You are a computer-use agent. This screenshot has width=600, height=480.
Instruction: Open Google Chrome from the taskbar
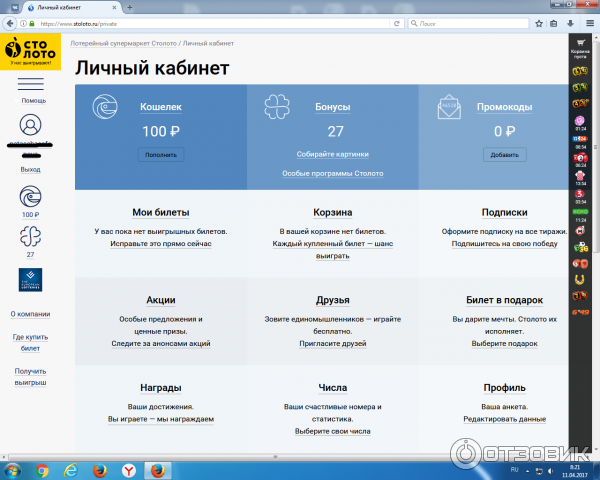tap(42, 469)
